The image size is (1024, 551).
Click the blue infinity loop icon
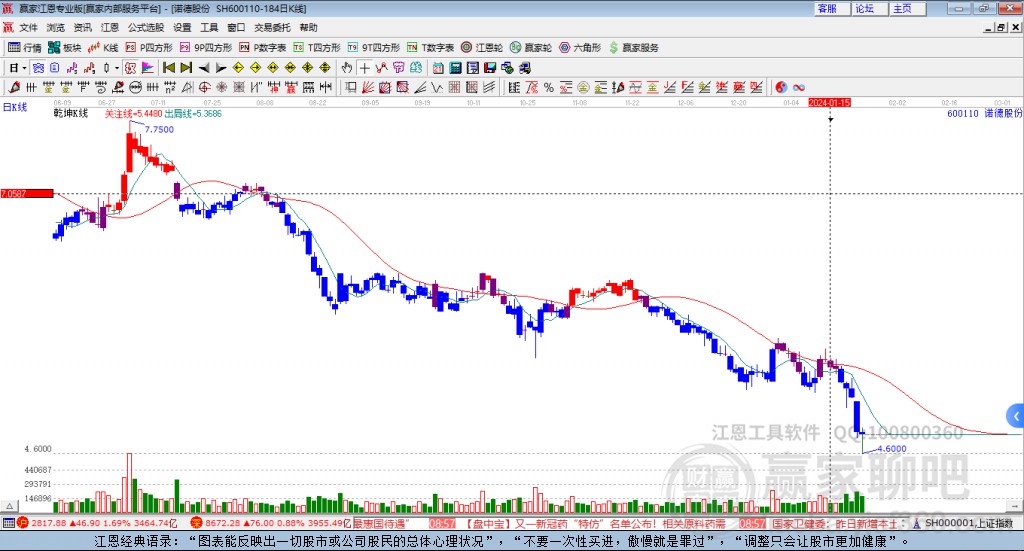[x=798, y=87]
